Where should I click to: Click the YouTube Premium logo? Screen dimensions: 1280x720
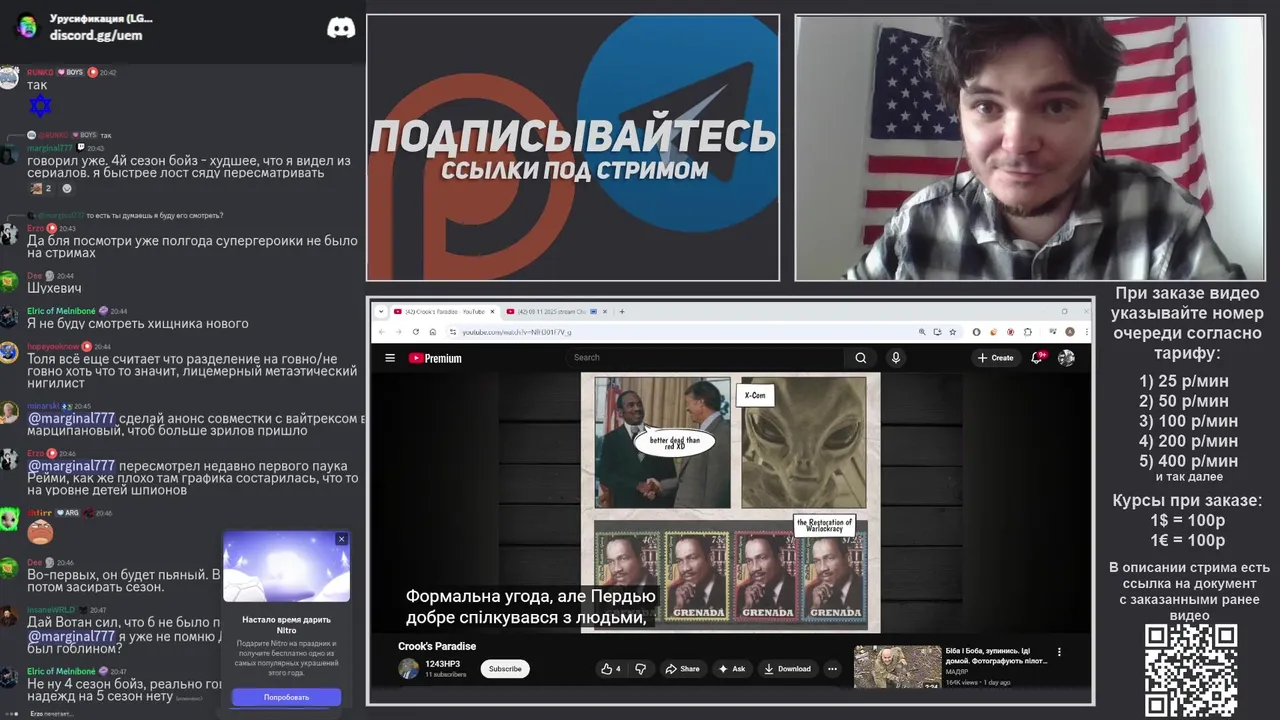(x=435, y=358)
